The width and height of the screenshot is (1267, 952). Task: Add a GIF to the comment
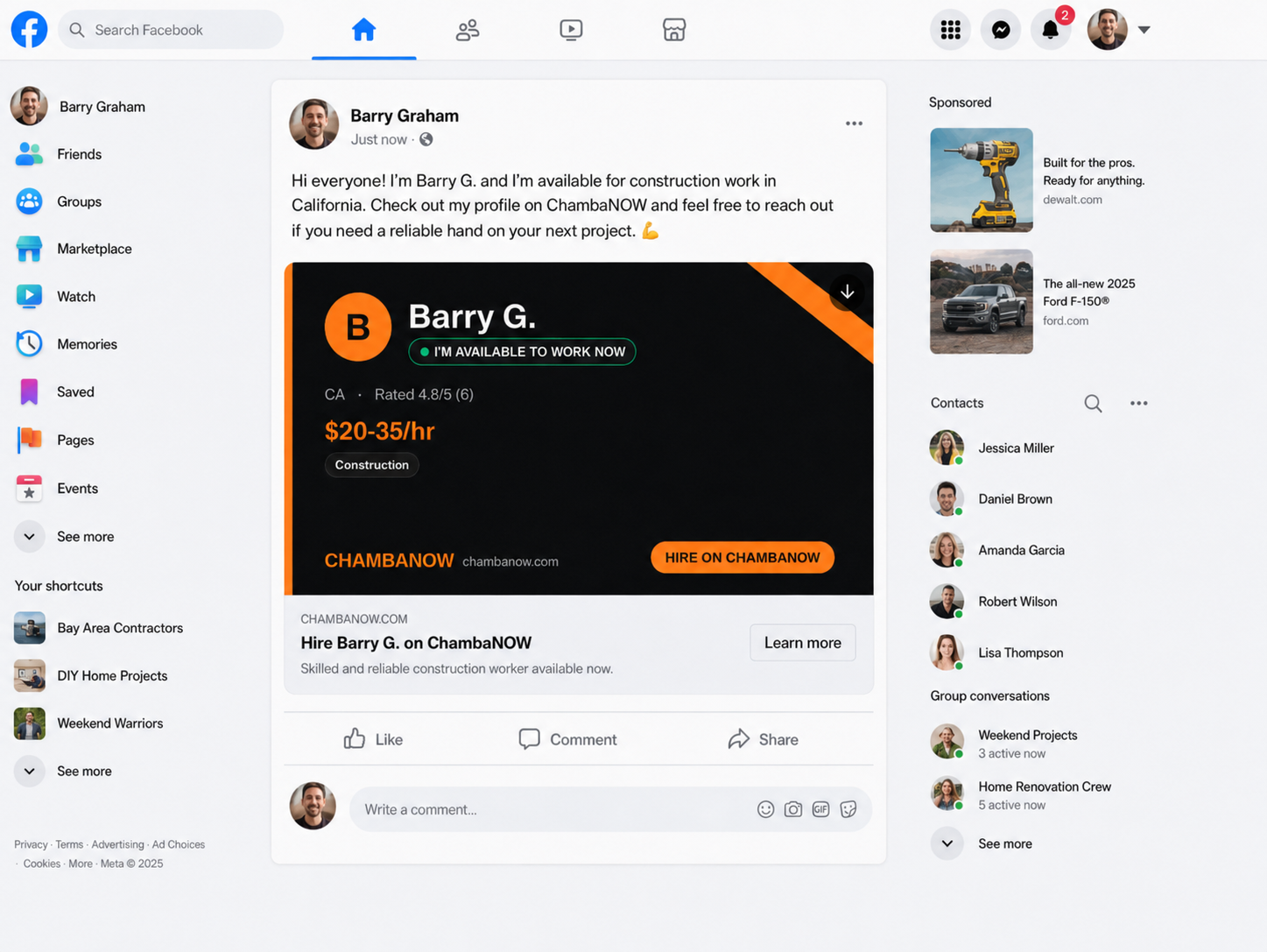pos(820,809)
